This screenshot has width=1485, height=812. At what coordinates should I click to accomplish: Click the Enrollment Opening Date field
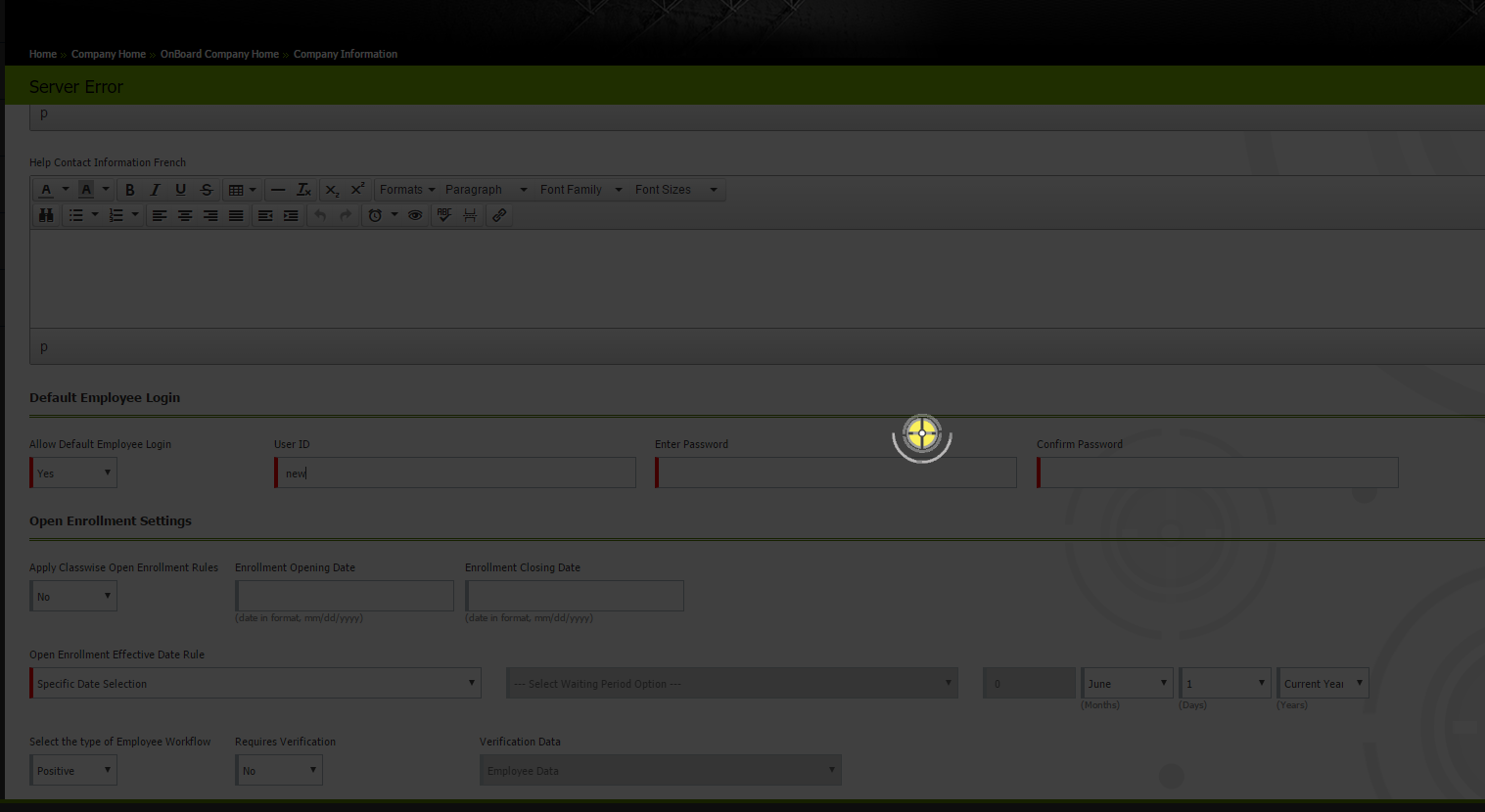[x=345, y=597]
